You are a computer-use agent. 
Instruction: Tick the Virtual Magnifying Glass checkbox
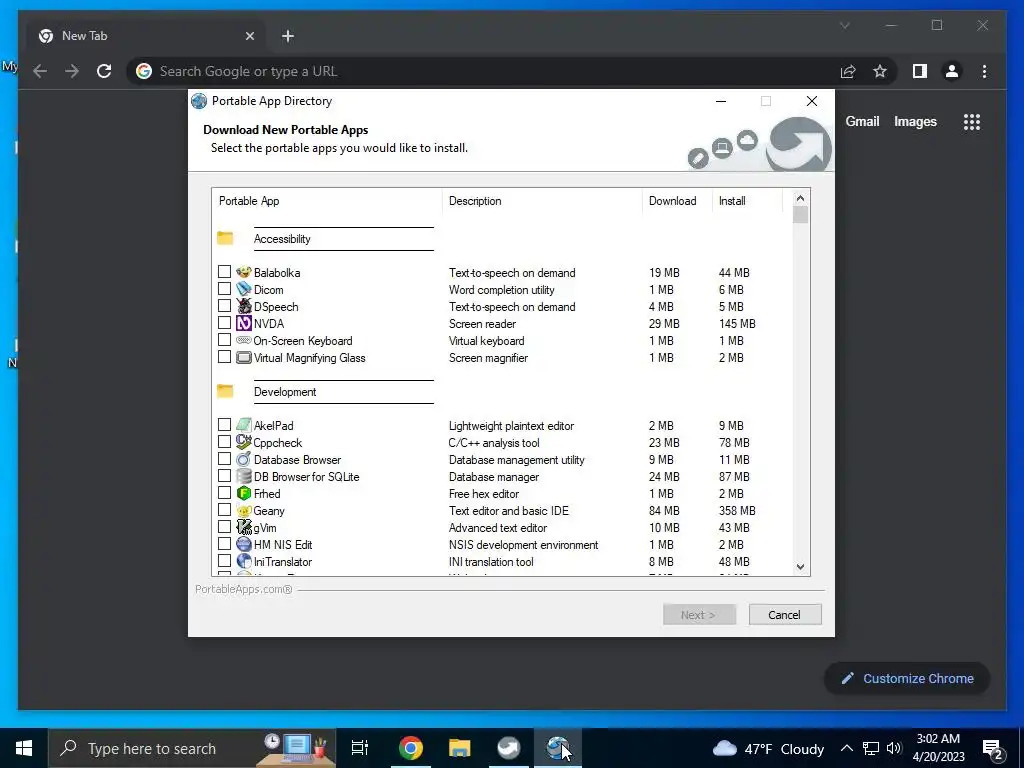point(224,357)
